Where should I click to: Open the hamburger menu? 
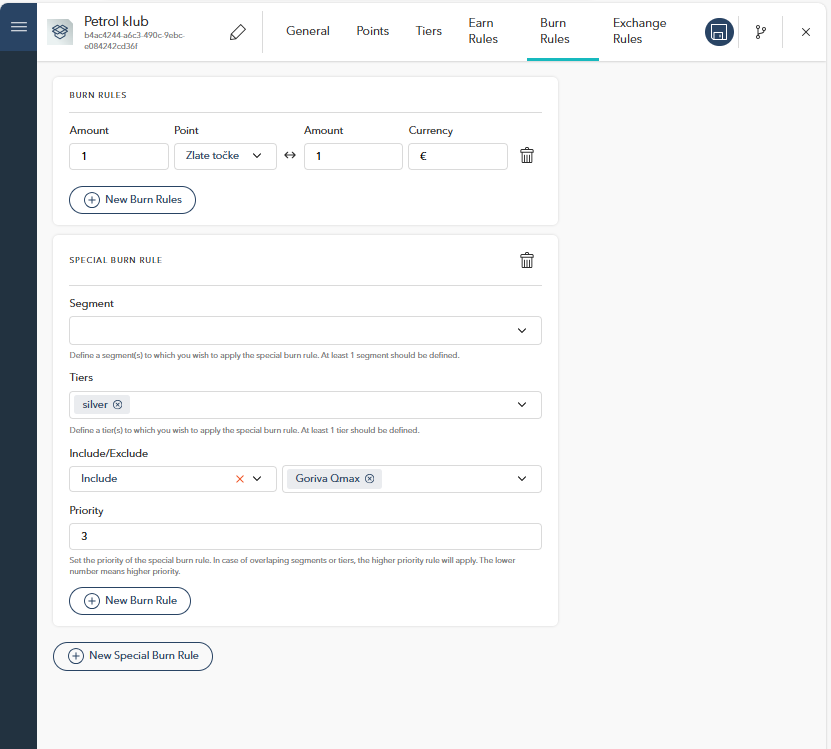pos(19,27)
